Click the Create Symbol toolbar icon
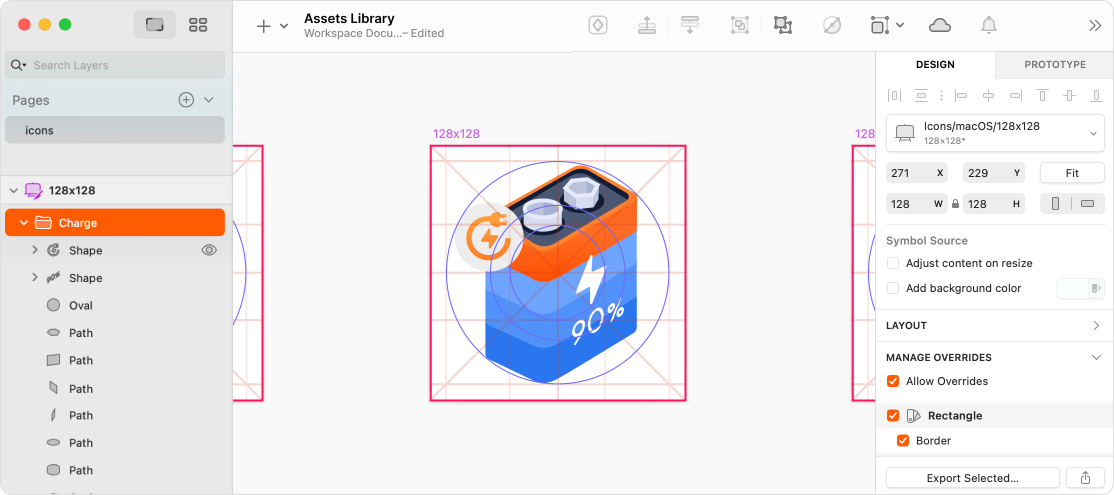The width and height of the screenshot is (1114, 495). tap(598, 26)
